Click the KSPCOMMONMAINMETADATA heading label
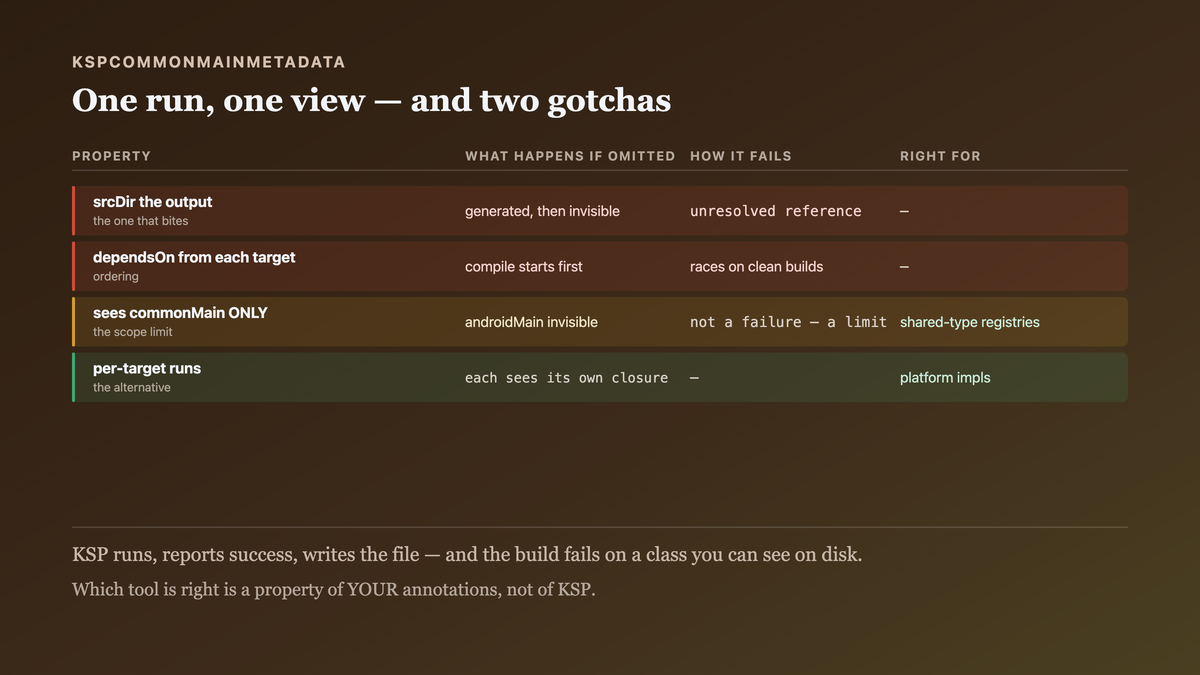The height and width of the screenshot is (675, 1200). 209,62
